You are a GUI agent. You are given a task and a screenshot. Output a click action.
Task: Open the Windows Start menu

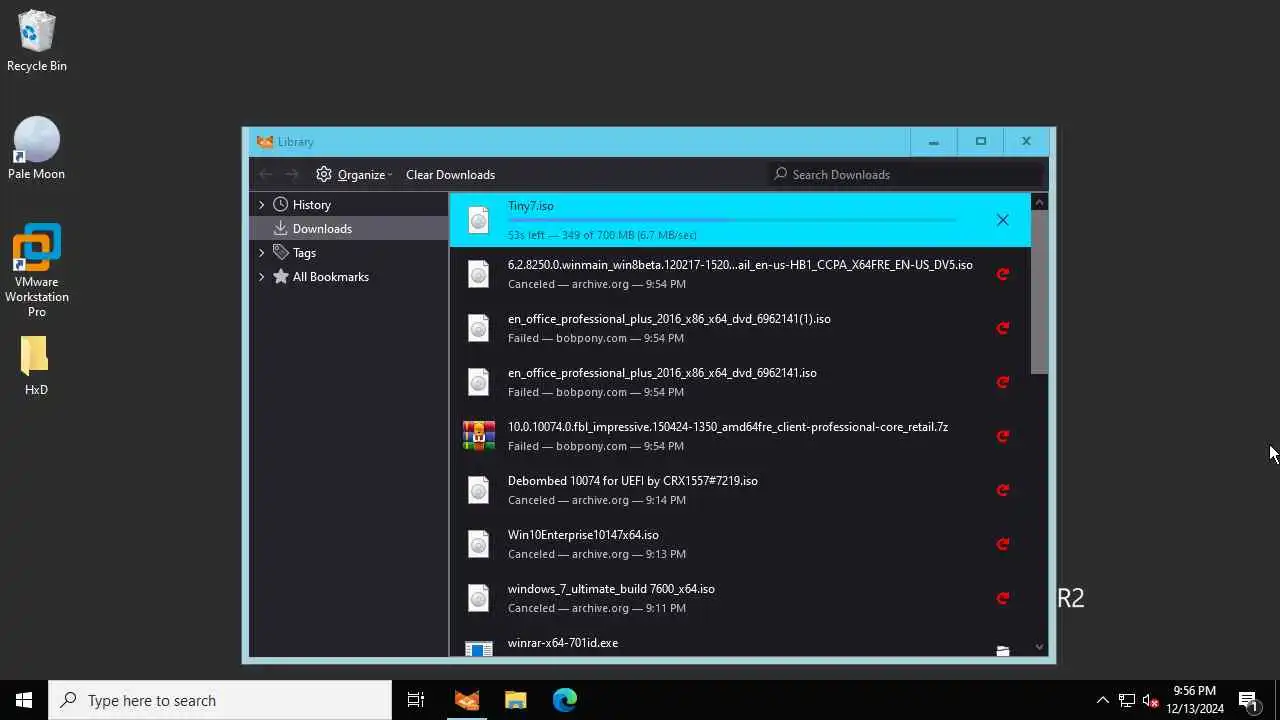coord(24,700)
